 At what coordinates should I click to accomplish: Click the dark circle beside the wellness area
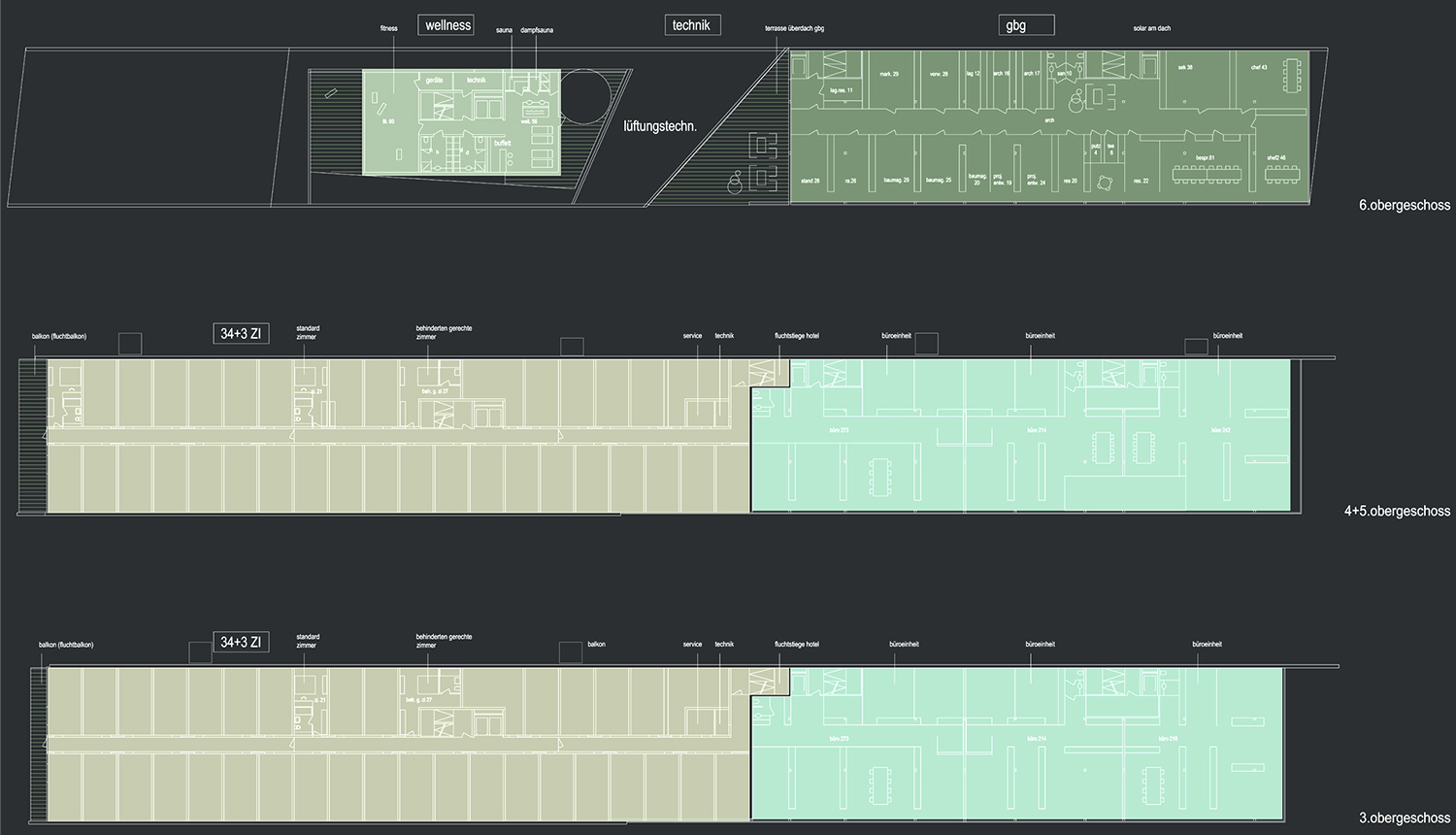click(586, 96)
